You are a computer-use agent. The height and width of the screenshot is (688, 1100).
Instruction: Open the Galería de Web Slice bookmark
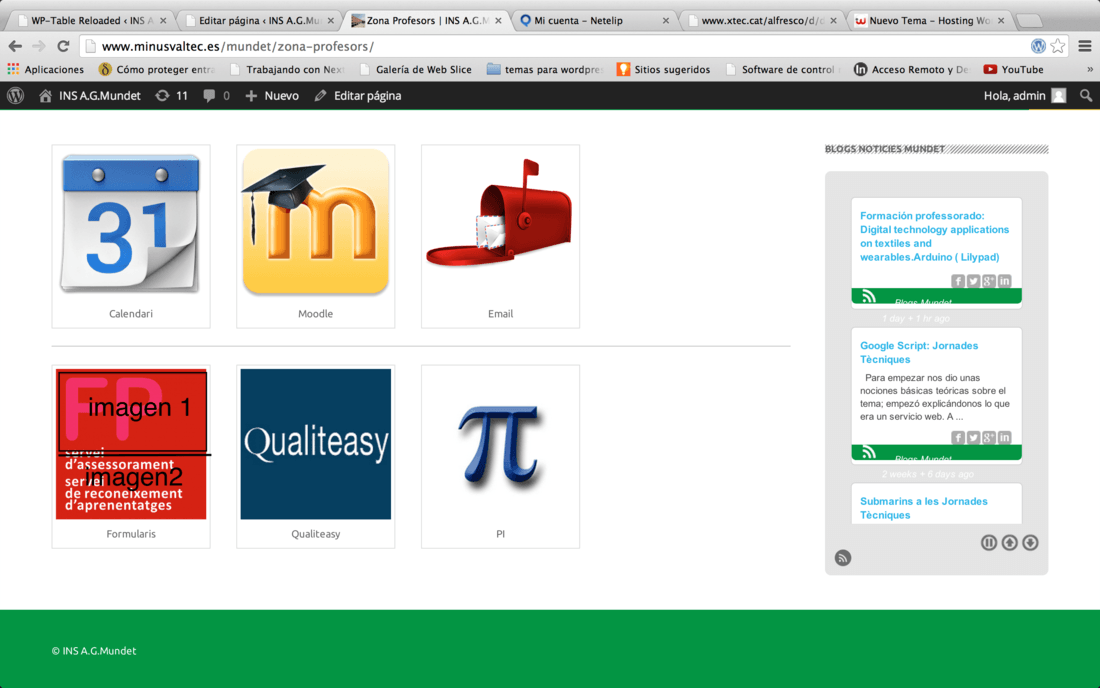[x=416, y=69]
